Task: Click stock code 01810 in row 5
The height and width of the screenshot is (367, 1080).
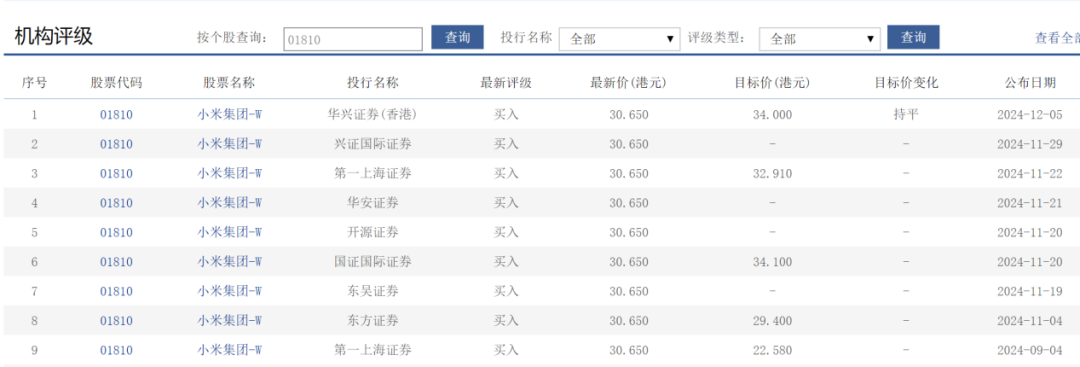Action: [x=116, y=233]
